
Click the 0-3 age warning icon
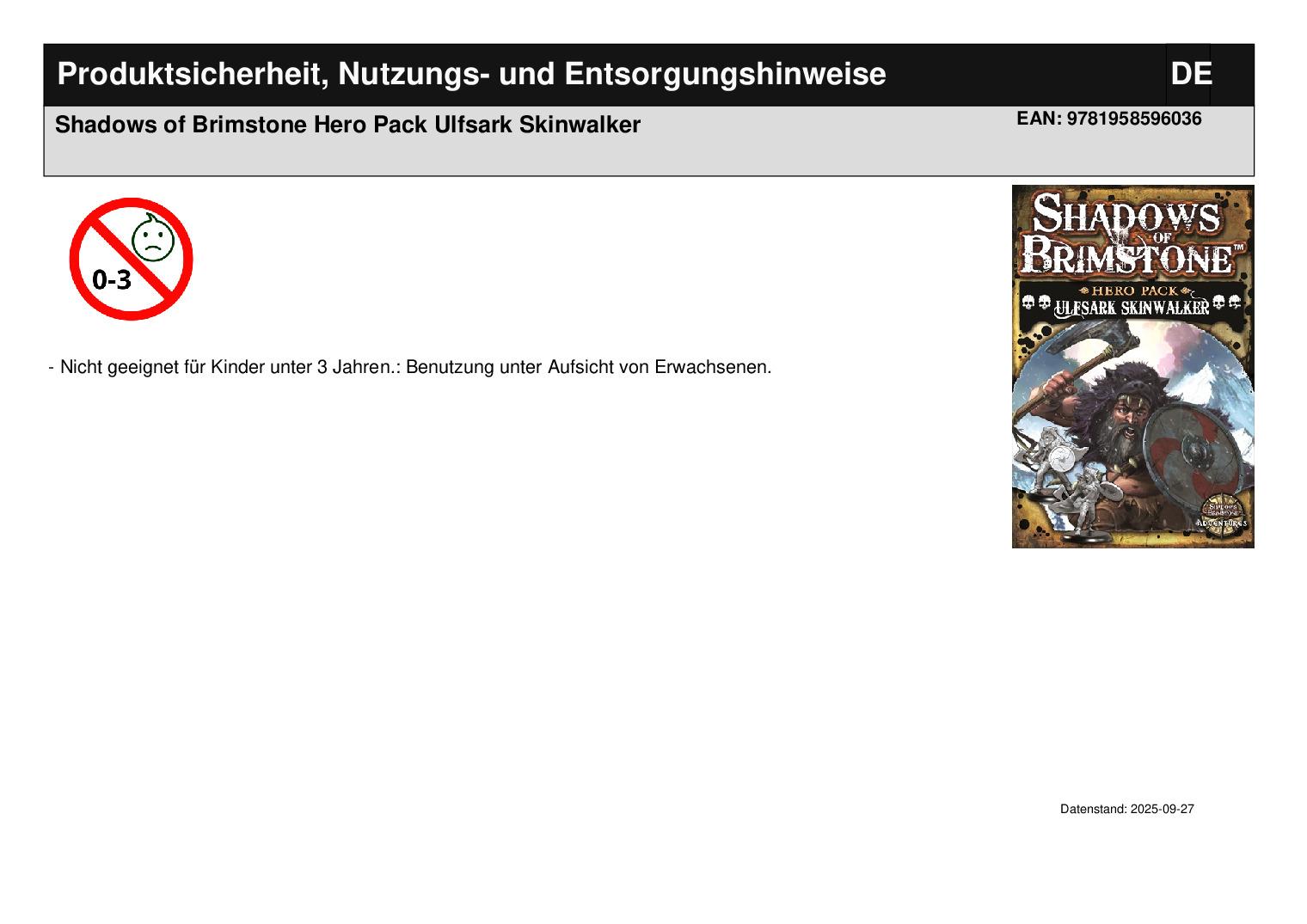pyautogui.click(x=131, y=259)
